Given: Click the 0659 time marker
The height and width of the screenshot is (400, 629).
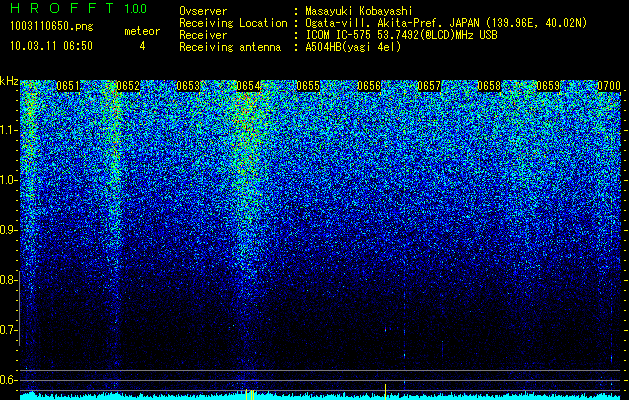Looking at the screenshot, I should tap(548, 86).
